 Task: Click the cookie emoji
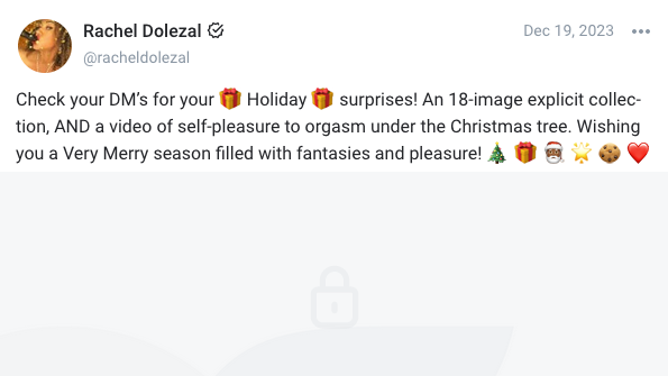pyautogui.click(x=610, y=153)
